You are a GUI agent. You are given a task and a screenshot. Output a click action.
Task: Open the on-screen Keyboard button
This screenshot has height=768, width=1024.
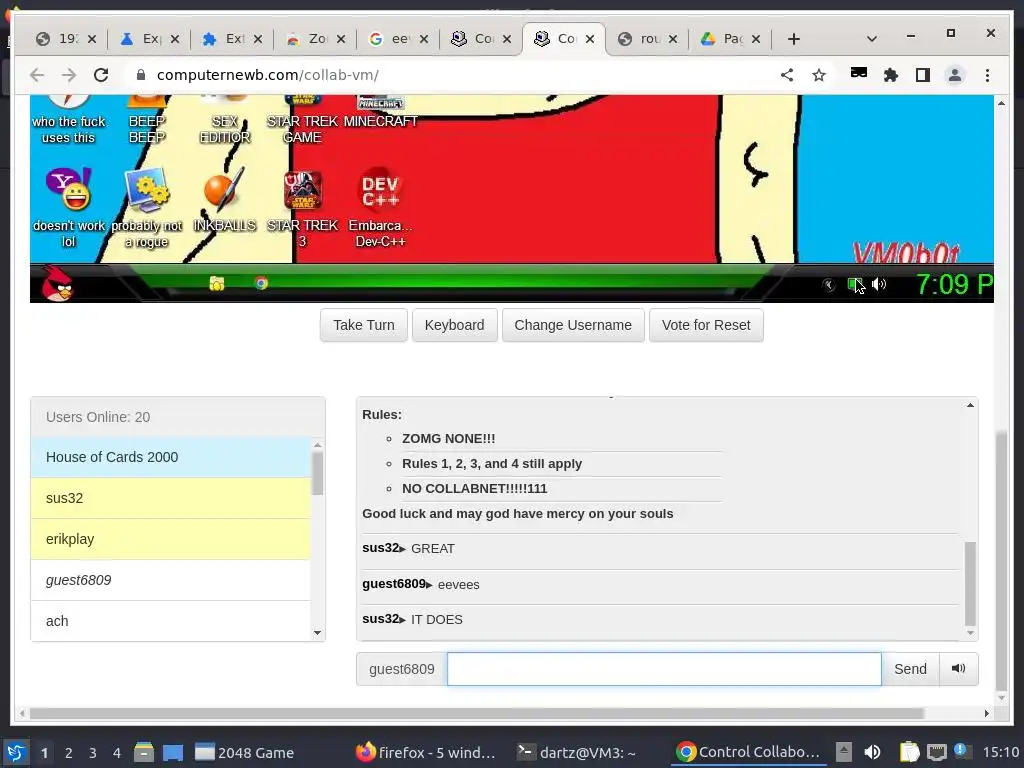455,325
